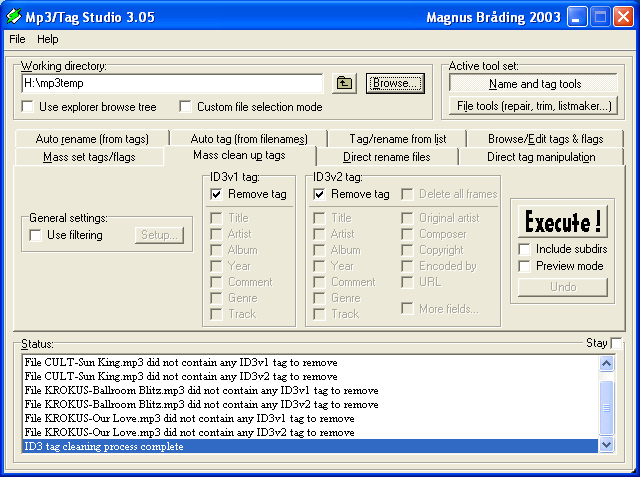This screenshot has height=477, width=640.
Task: Select 'ID3 tag cleaning process complete' line
Action: pos(310,446)
